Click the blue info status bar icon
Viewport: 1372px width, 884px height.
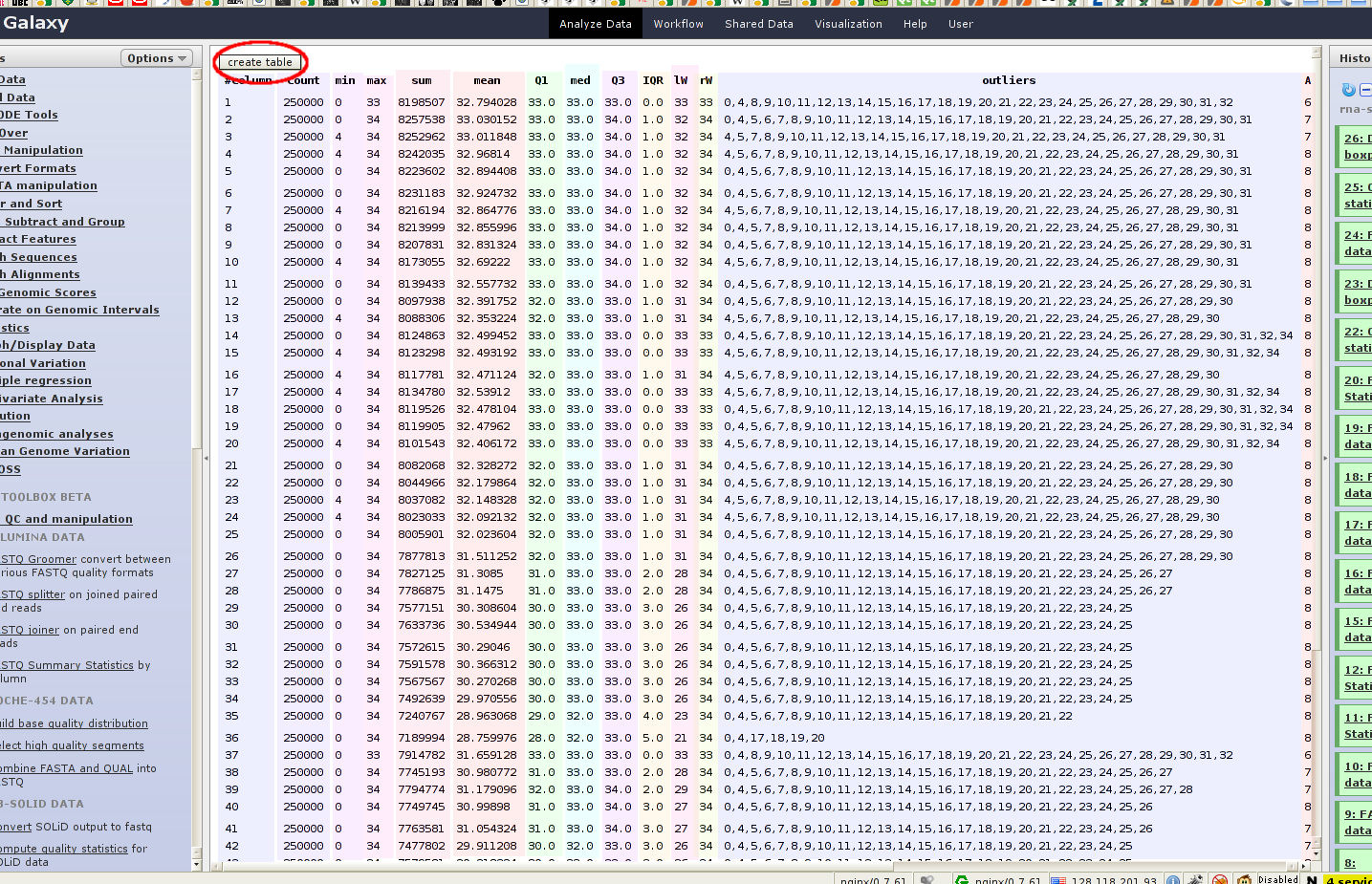pos(1173,879)
